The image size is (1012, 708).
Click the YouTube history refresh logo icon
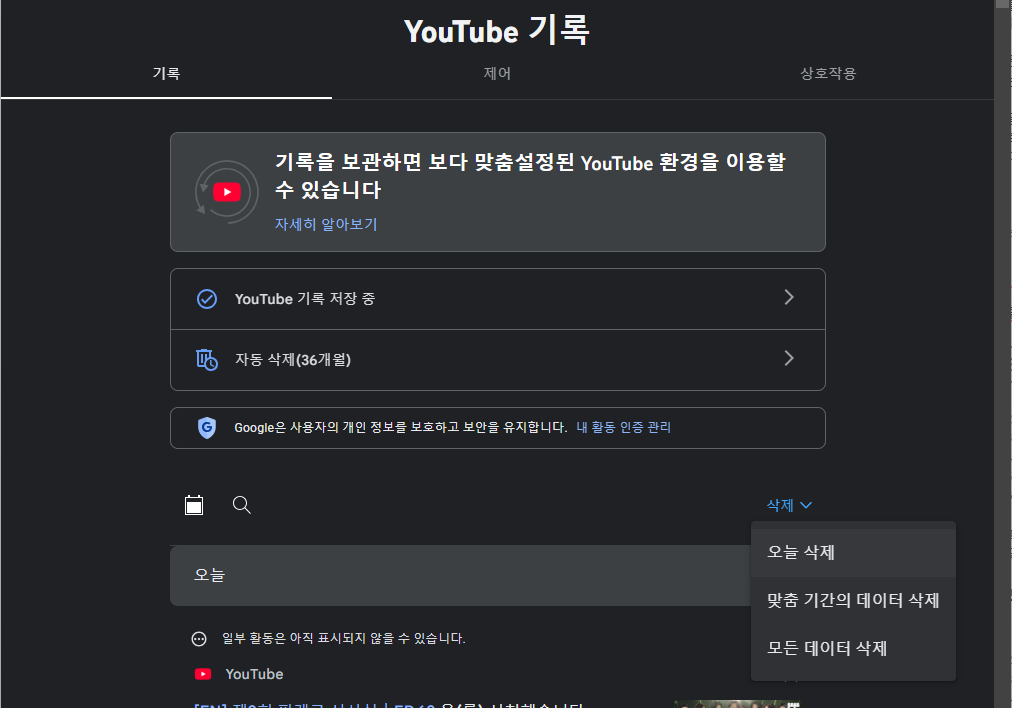(x=227, y=192)
